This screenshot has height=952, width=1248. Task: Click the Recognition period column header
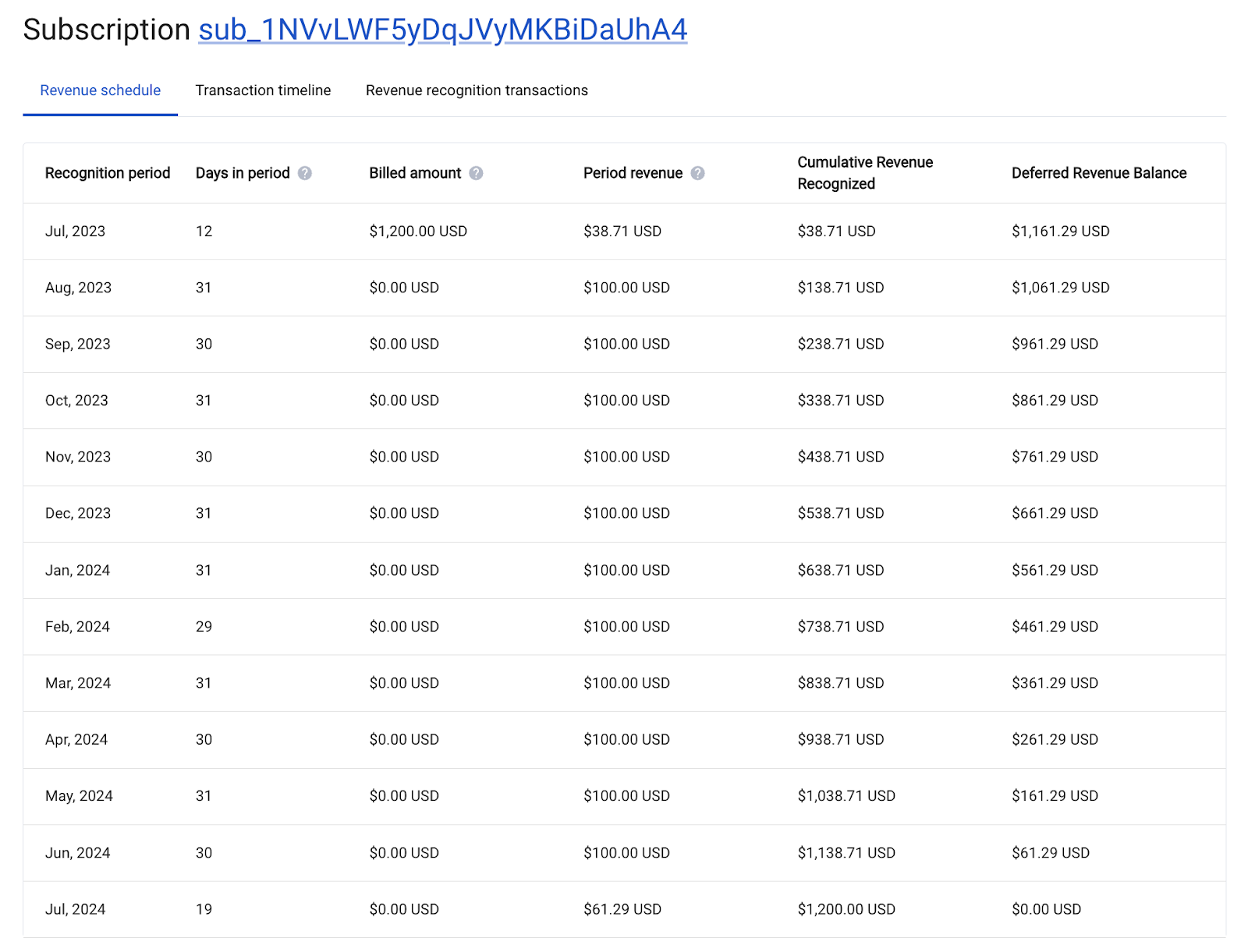click(108, 173)
